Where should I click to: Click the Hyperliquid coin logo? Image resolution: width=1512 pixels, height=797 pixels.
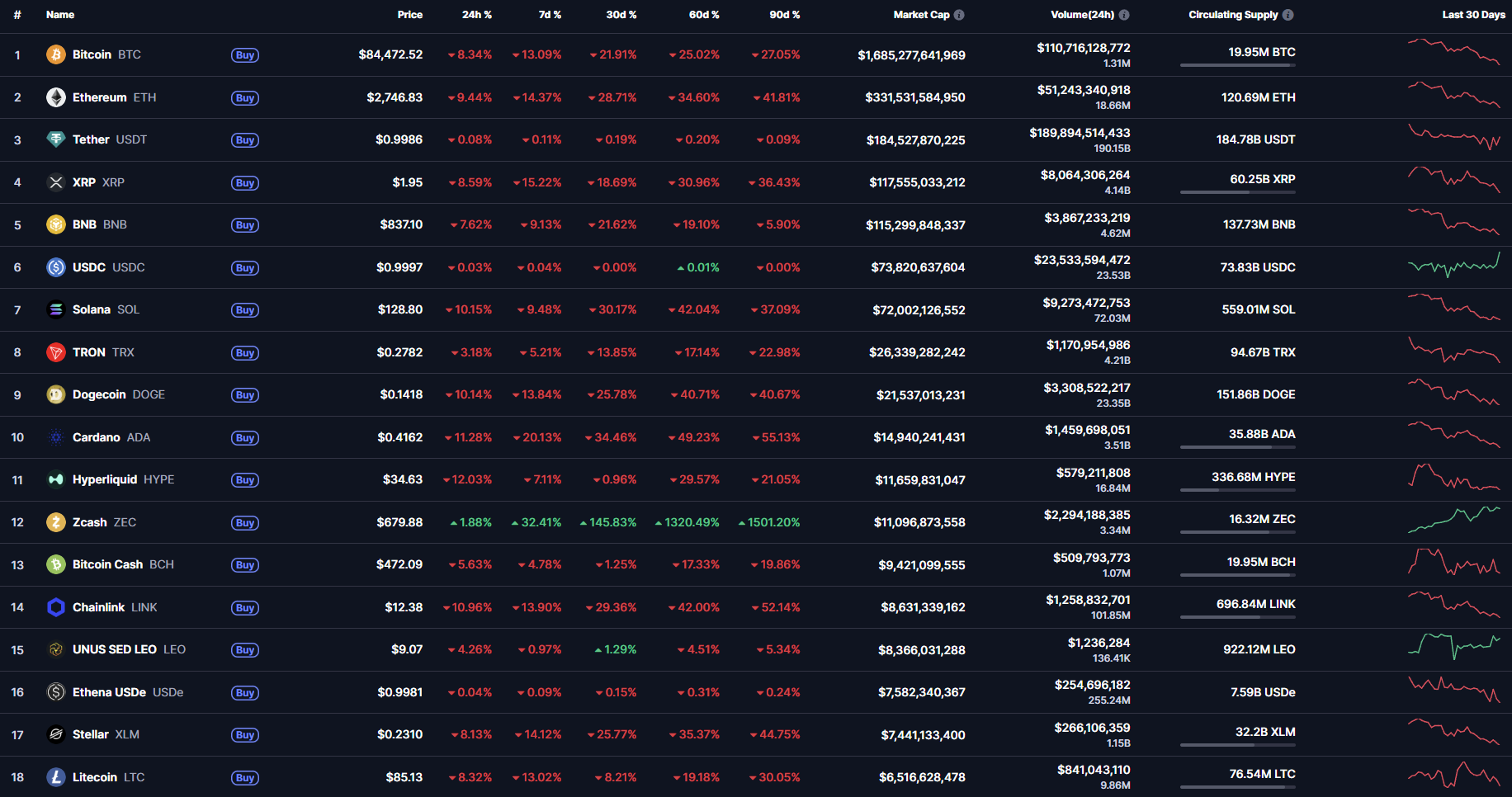pyautogui.click(x=56, y=479)
